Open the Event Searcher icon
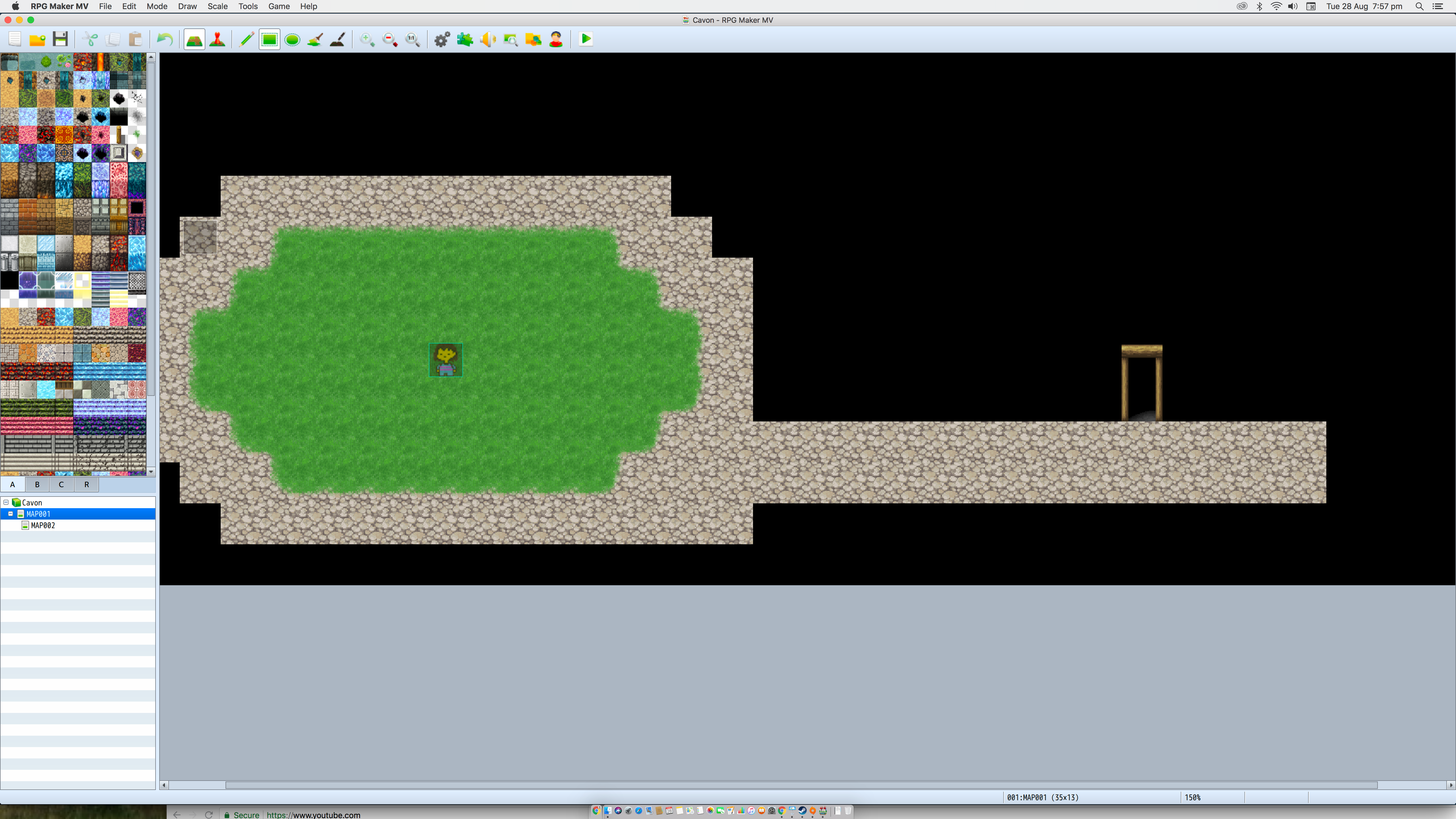 [510, 39]
